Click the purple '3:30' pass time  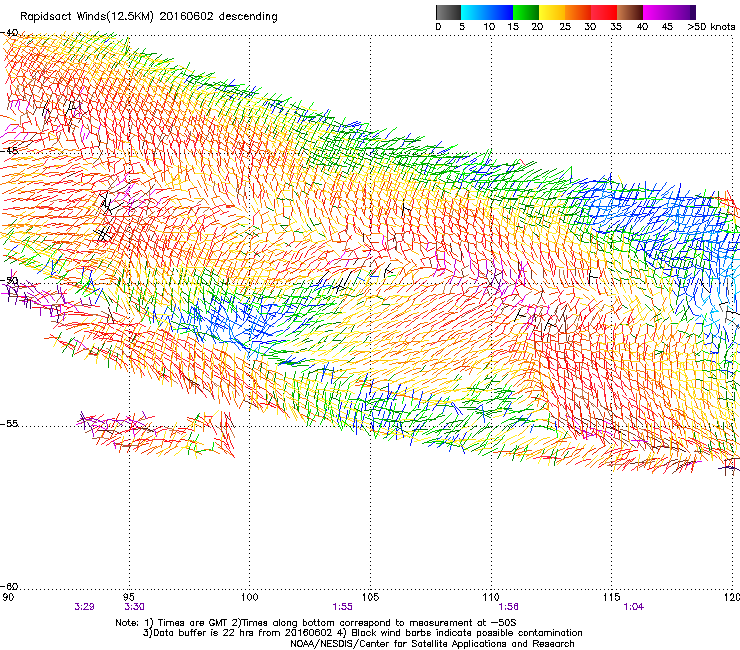135,607
